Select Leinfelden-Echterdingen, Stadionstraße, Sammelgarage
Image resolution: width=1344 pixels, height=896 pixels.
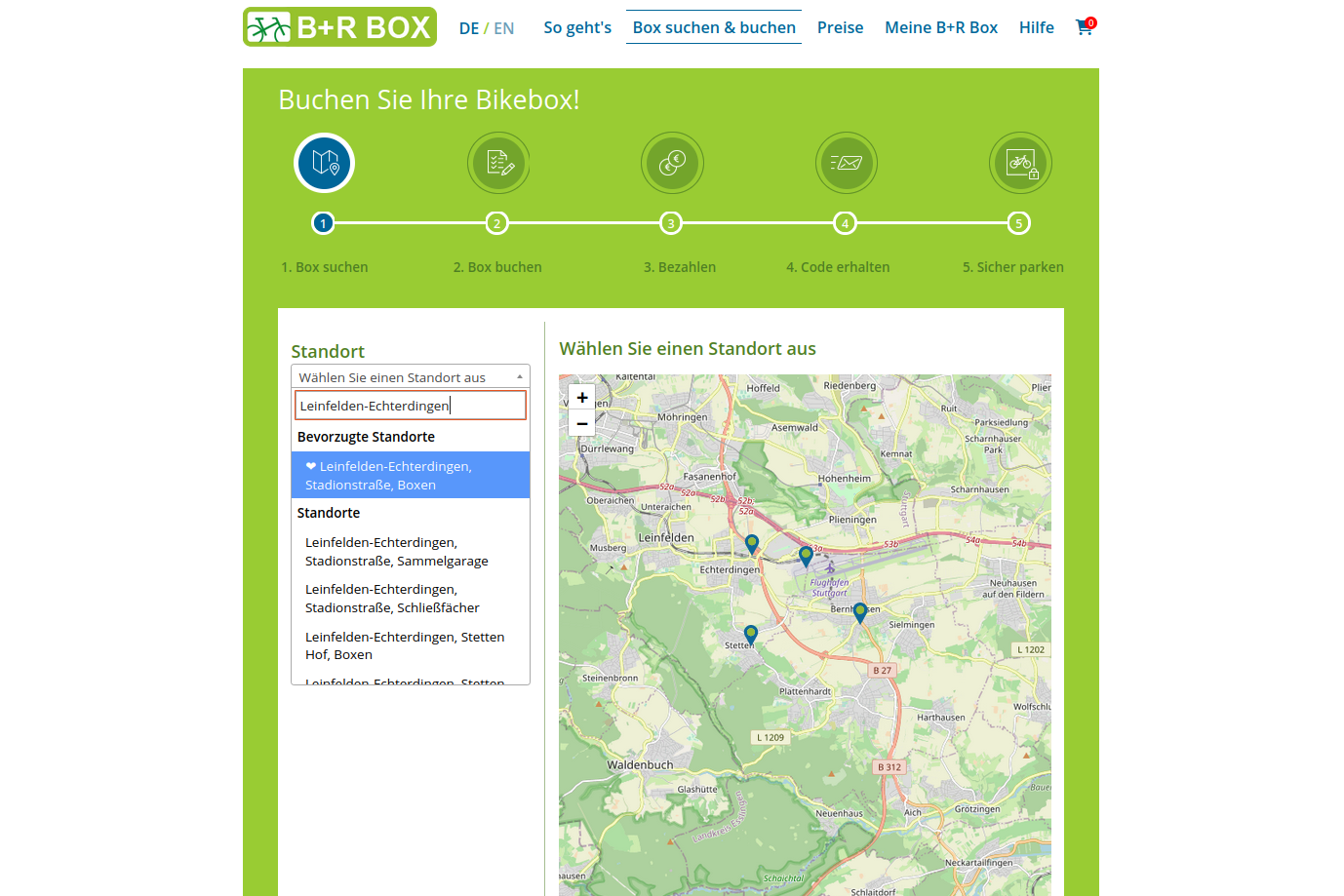(x=411, y=552)
